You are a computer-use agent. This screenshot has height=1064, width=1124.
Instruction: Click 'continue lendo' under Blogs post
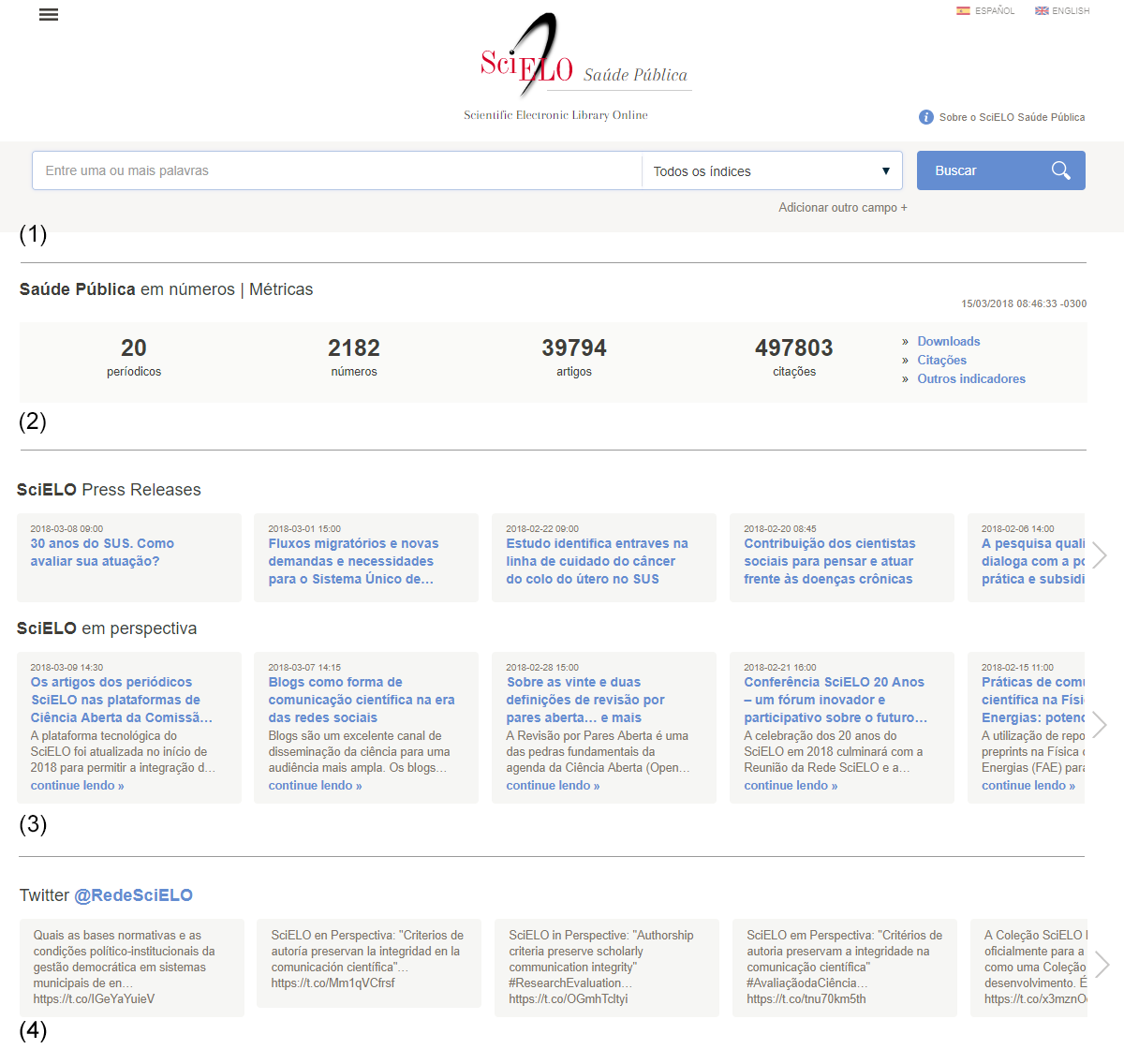click(315, 786)
